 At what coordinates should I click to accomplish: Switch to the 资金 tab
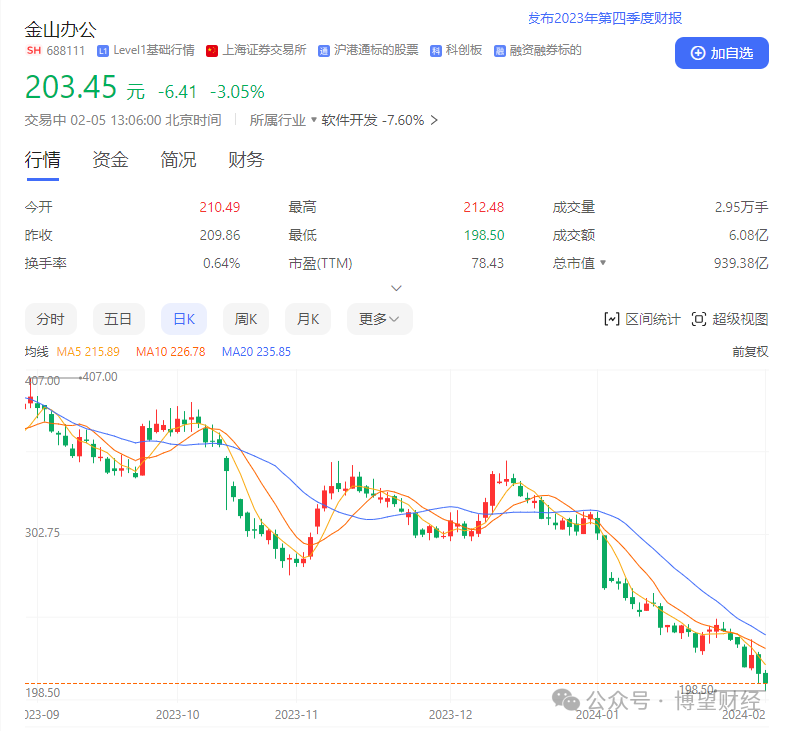(x=110, y=160)
